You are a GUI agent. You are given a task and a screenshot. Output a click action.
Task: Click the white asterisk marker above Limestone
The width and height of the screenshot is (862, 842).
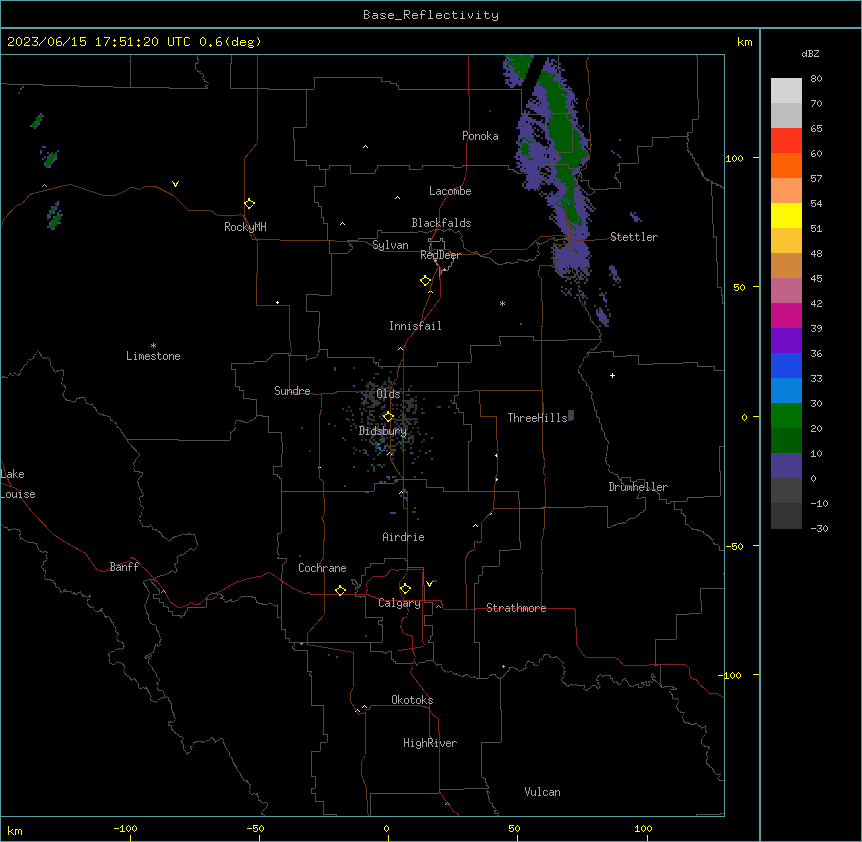[153, 346]
